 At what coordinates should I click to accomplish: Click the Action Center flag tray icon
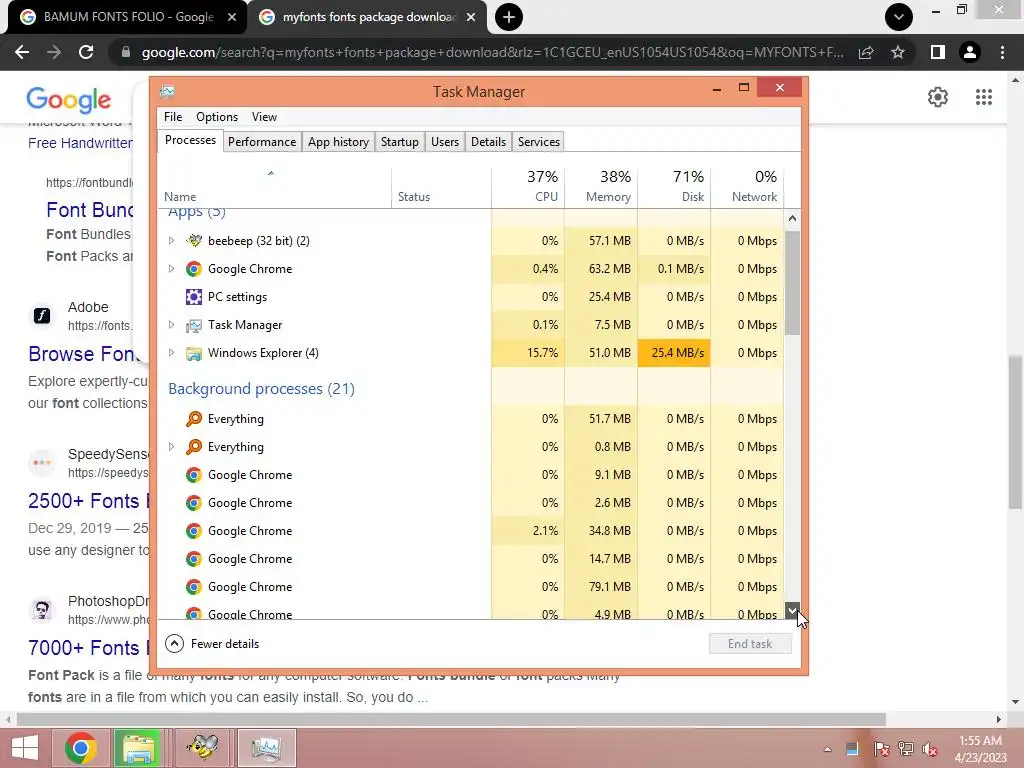[881, 749]
